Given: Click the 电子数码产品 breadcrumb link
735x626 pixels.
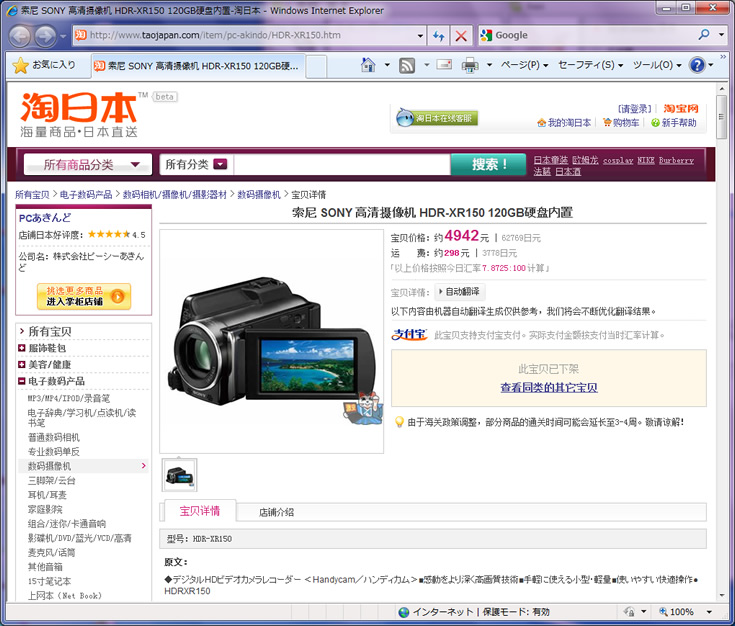Looking at the screenshot, I should pos(86,194).
